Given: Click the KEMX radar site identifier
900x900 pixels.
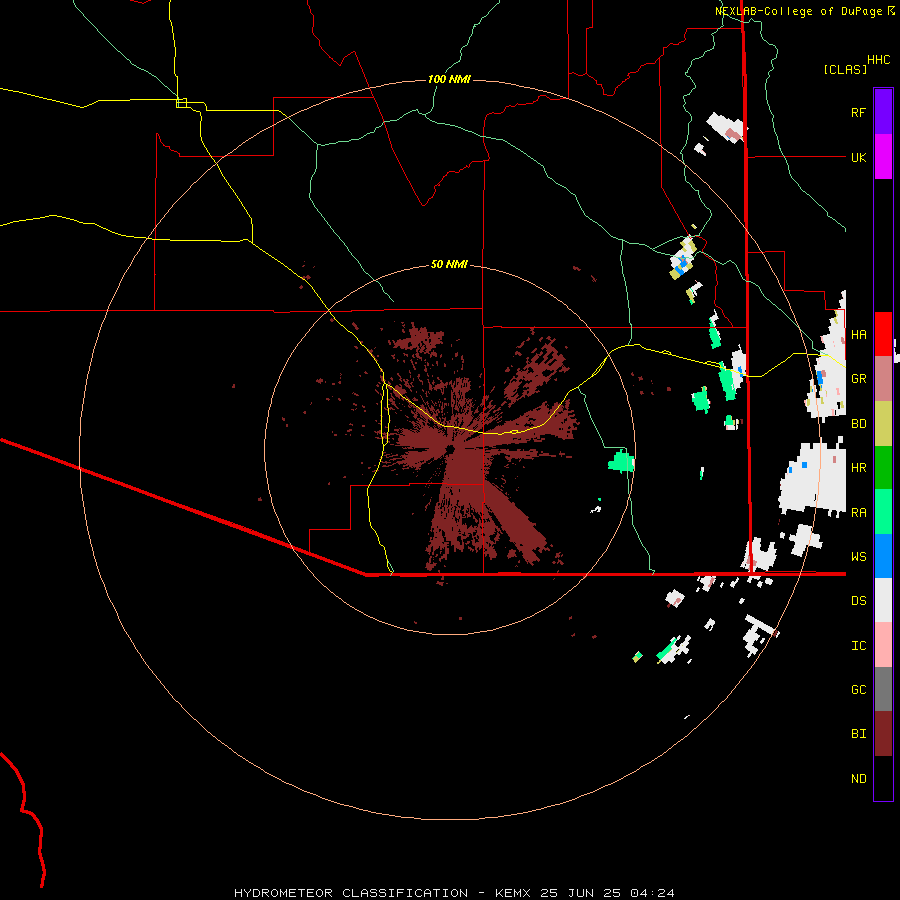Looking at the screenshot, I should point(513,893).
